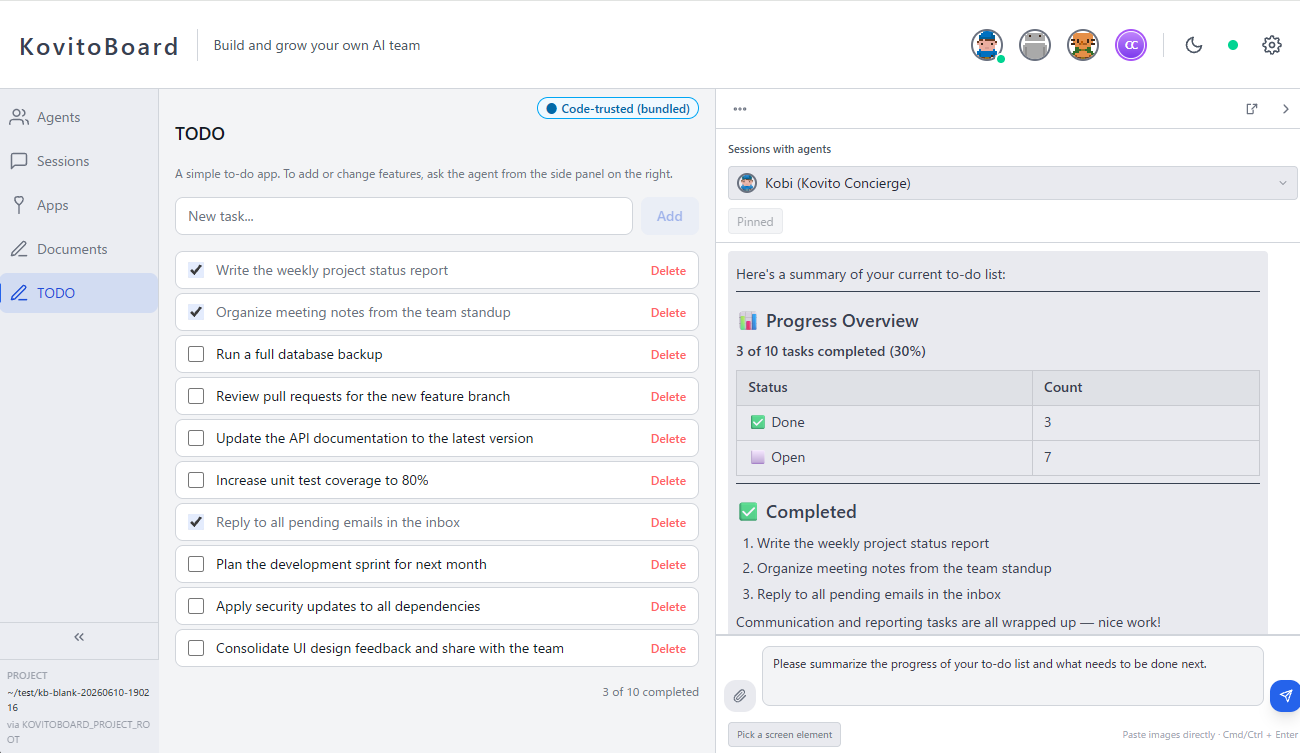
Task: Delete Review pull requests task
Action: coord(668,396)
